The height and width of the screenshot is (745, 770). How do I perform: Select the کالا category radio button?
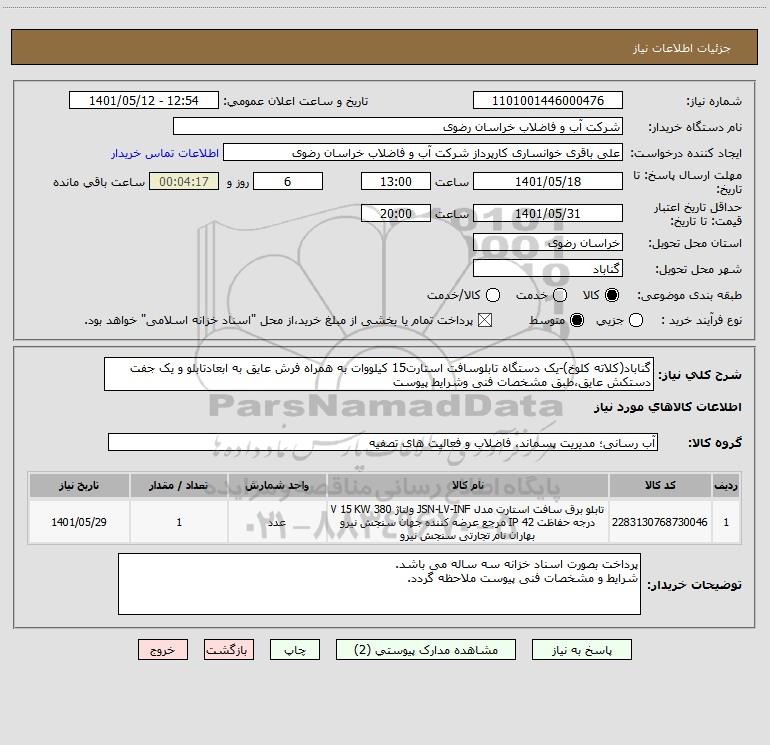[x=612, y=295]
